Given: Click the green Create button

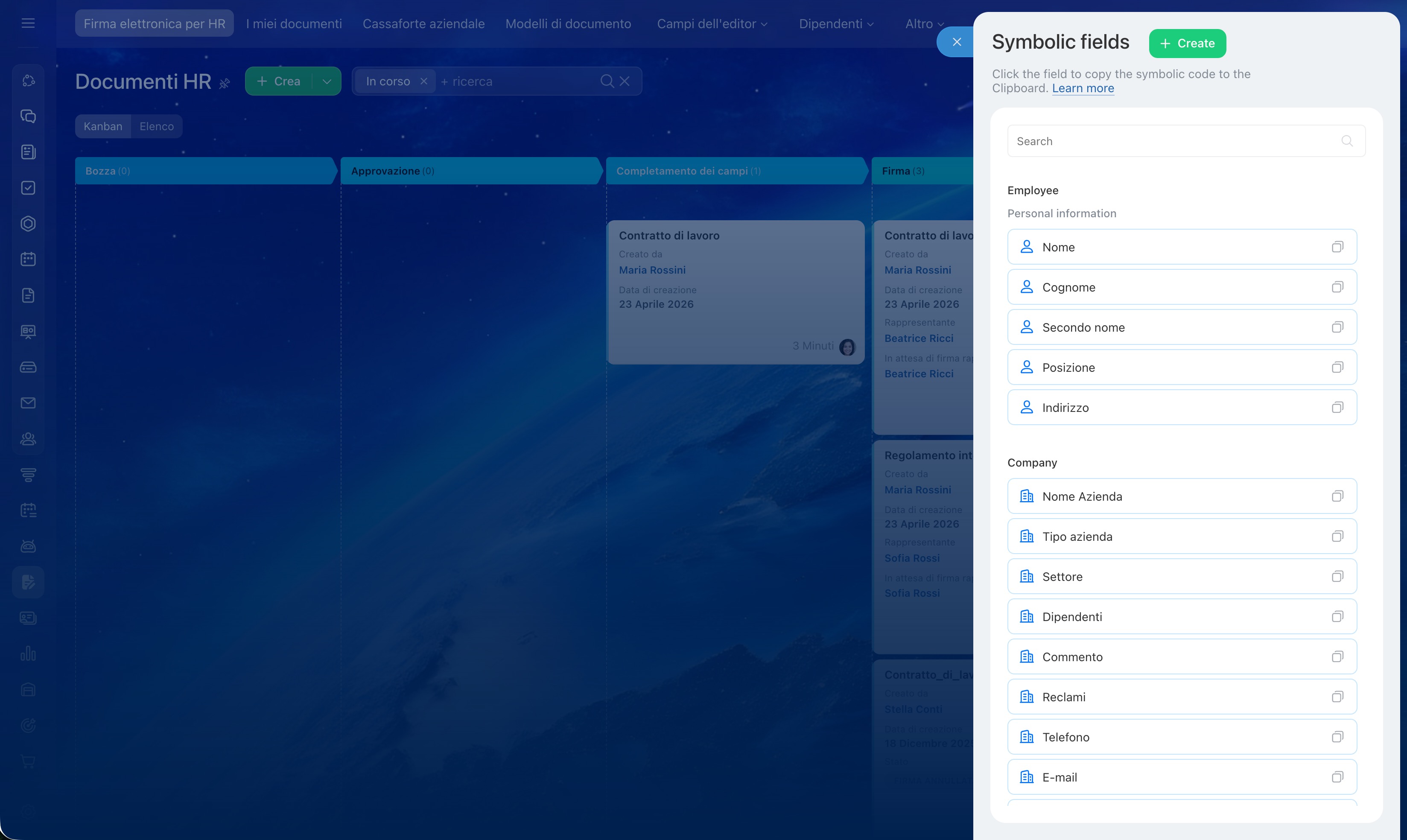Looking at the screenshot, I should point(1187,44).
